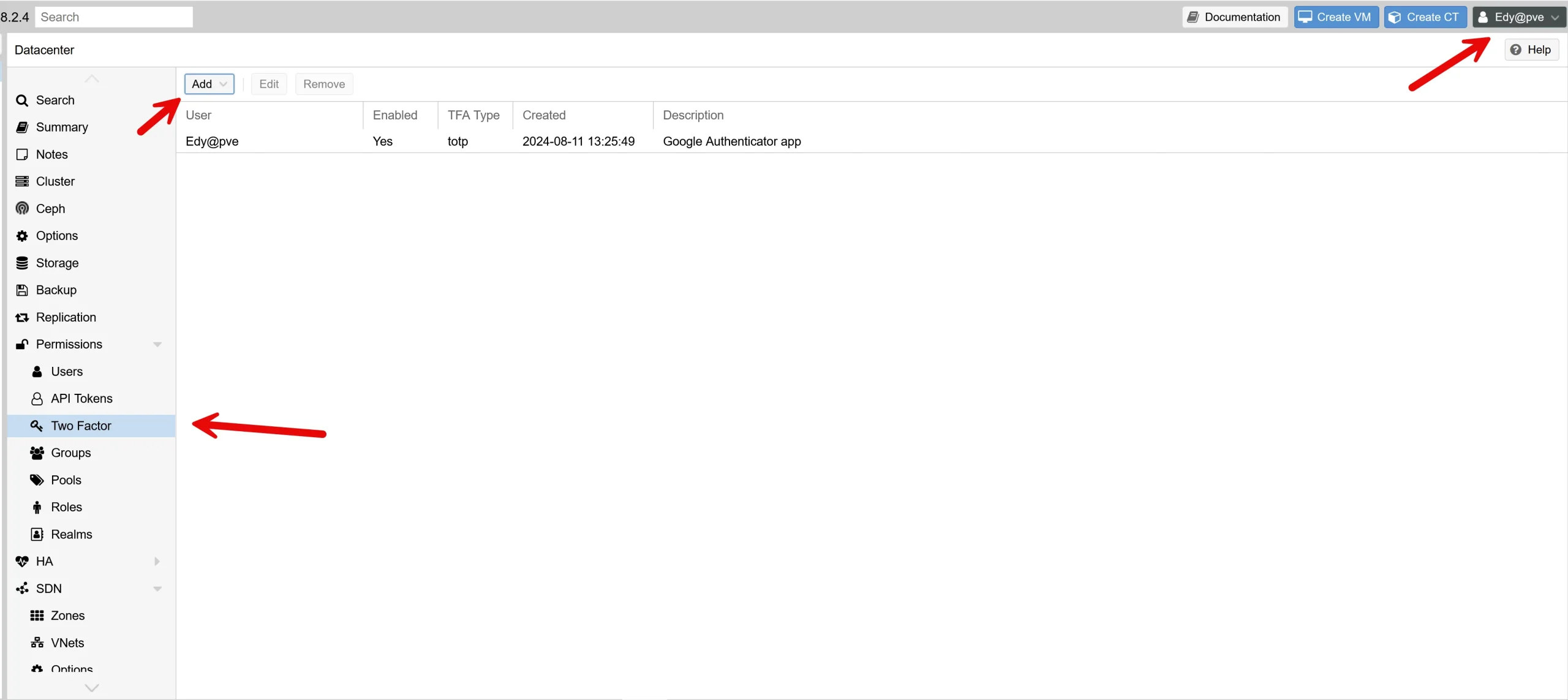This screenshot has height=700, width=1568.
Task: Click into the Search input field
Action: [114, 17]
